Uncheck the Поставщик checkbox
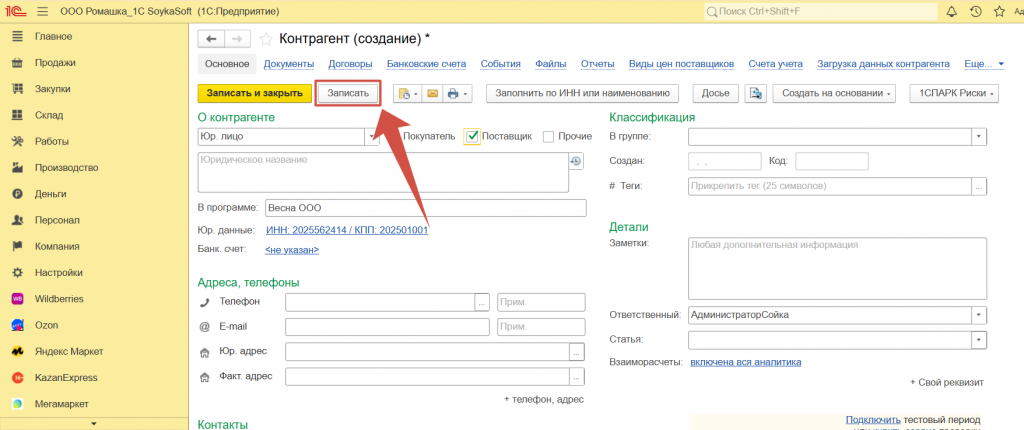The image size is (1024, 430). (472, 136)
